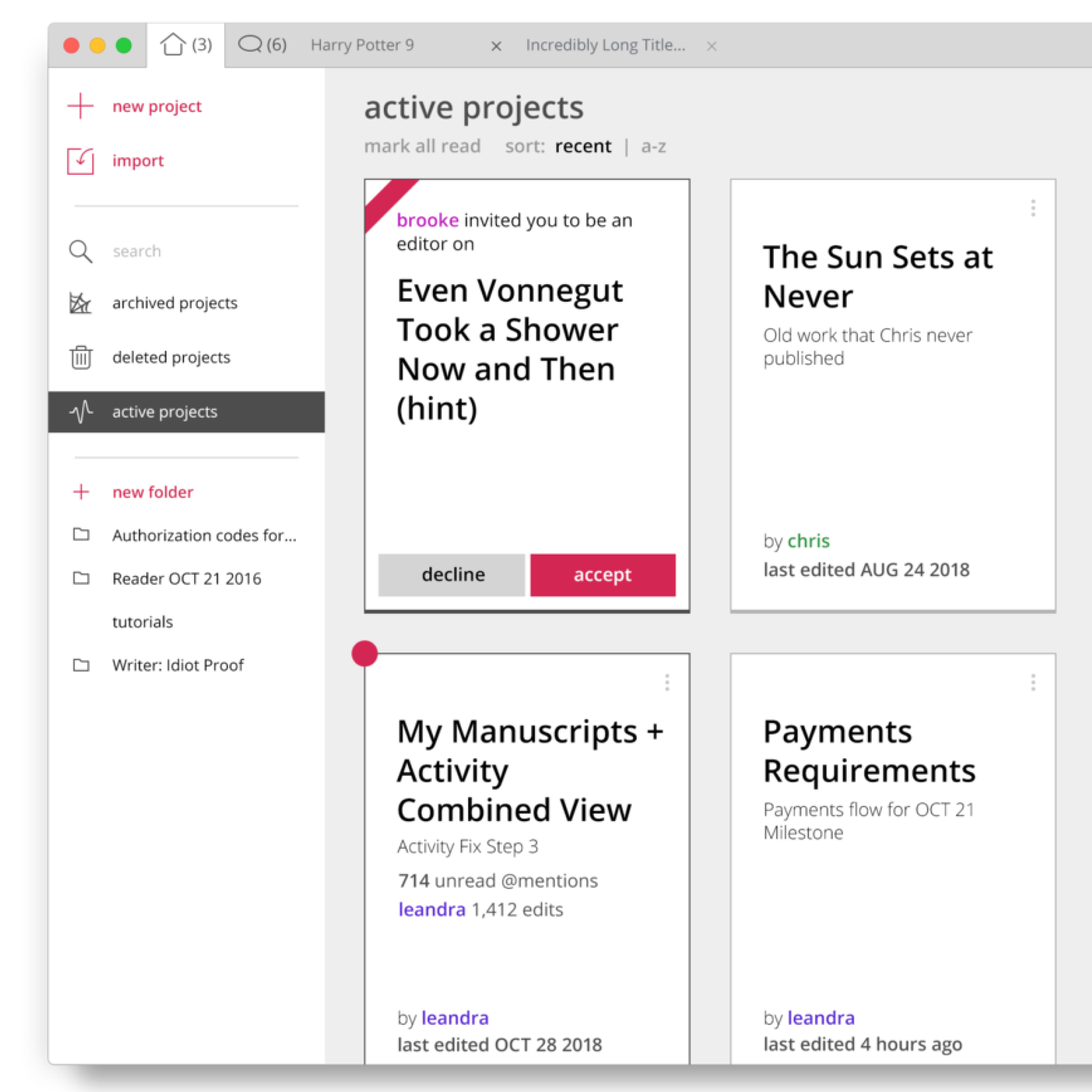
Task: Switch to Harry Potter 9 tab
Action: [362, 45]
